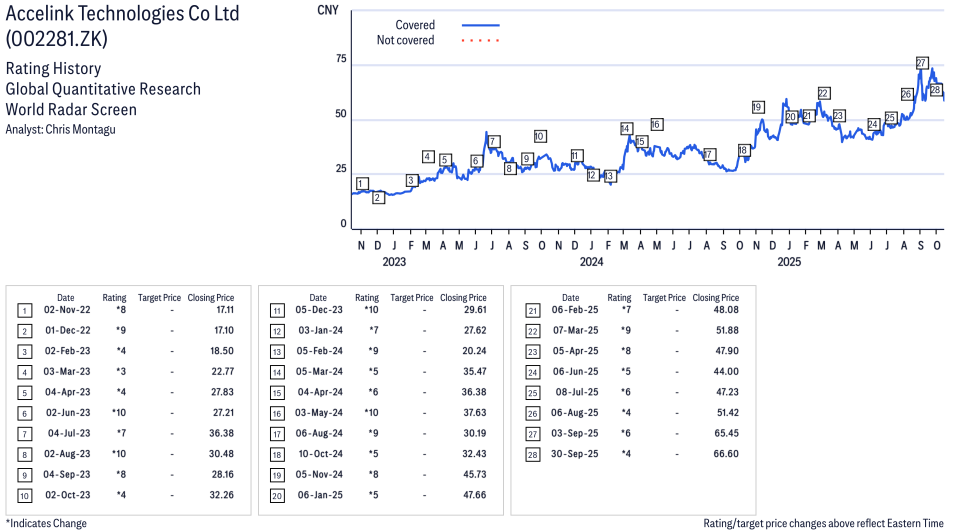955x530 pixels.
Task: Click the red dotted Not covered legend line
Action: pyautogui.click(x=481, y=41)
